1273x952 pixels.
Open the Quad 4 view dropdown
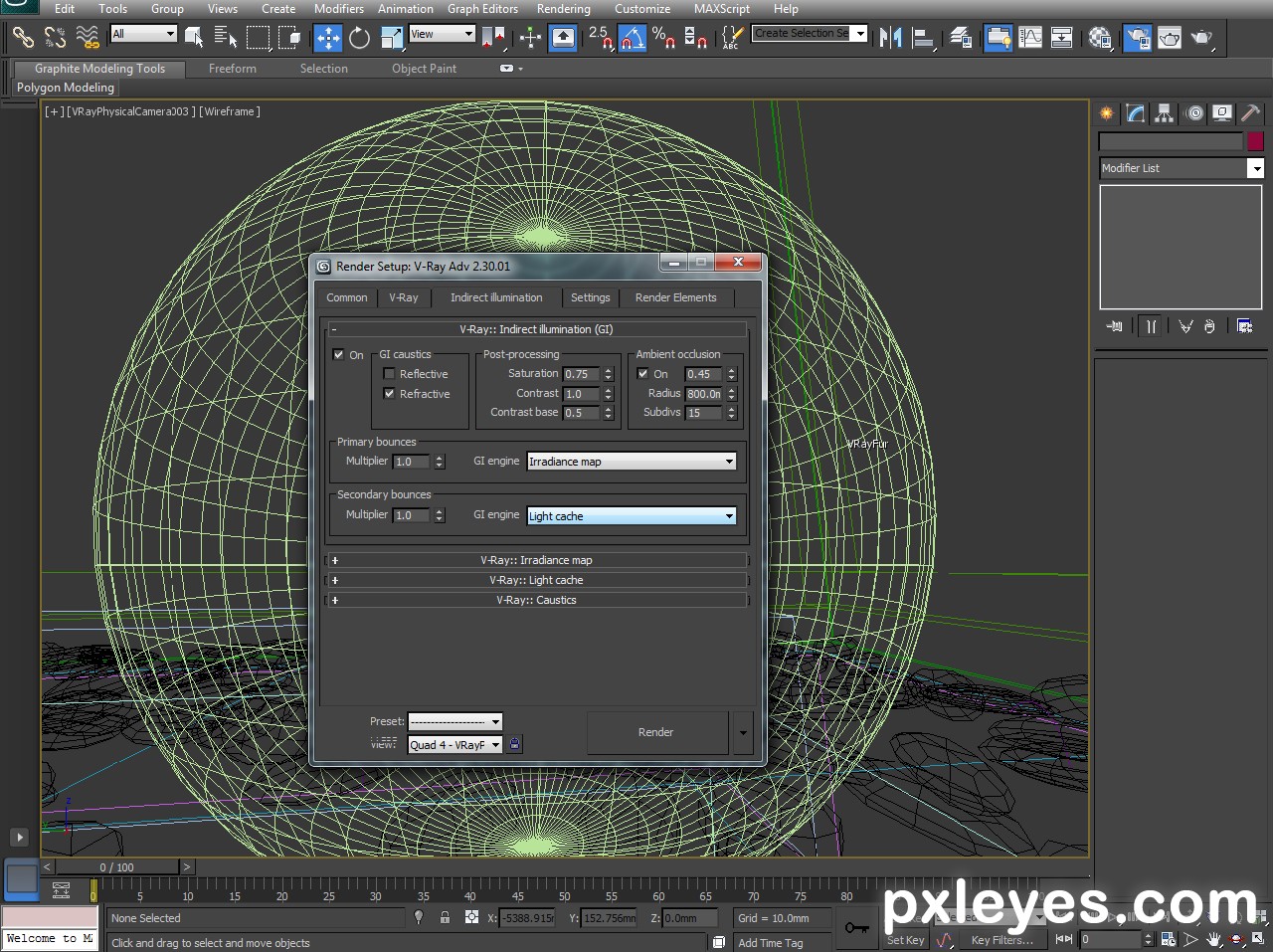[455, 744]
